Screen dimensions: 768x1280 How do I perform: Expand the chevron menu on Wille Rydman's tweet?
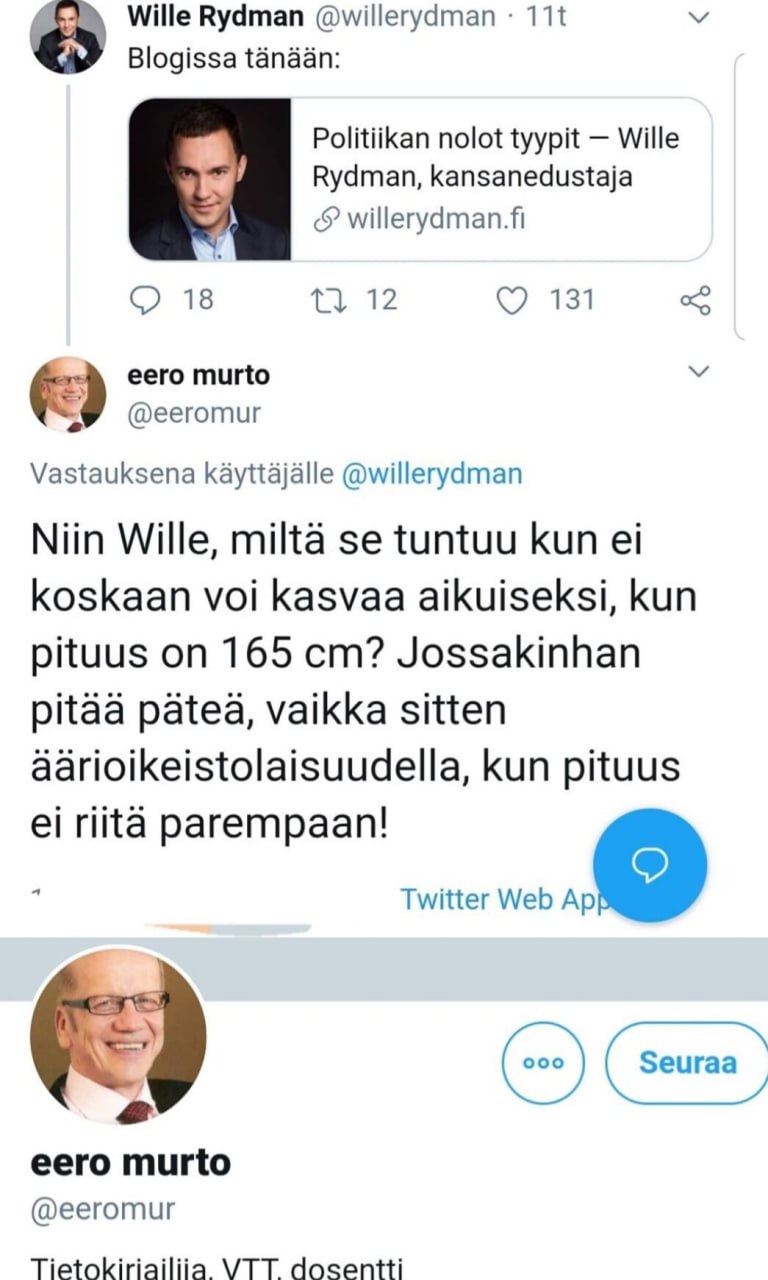[x=700, y=17]
